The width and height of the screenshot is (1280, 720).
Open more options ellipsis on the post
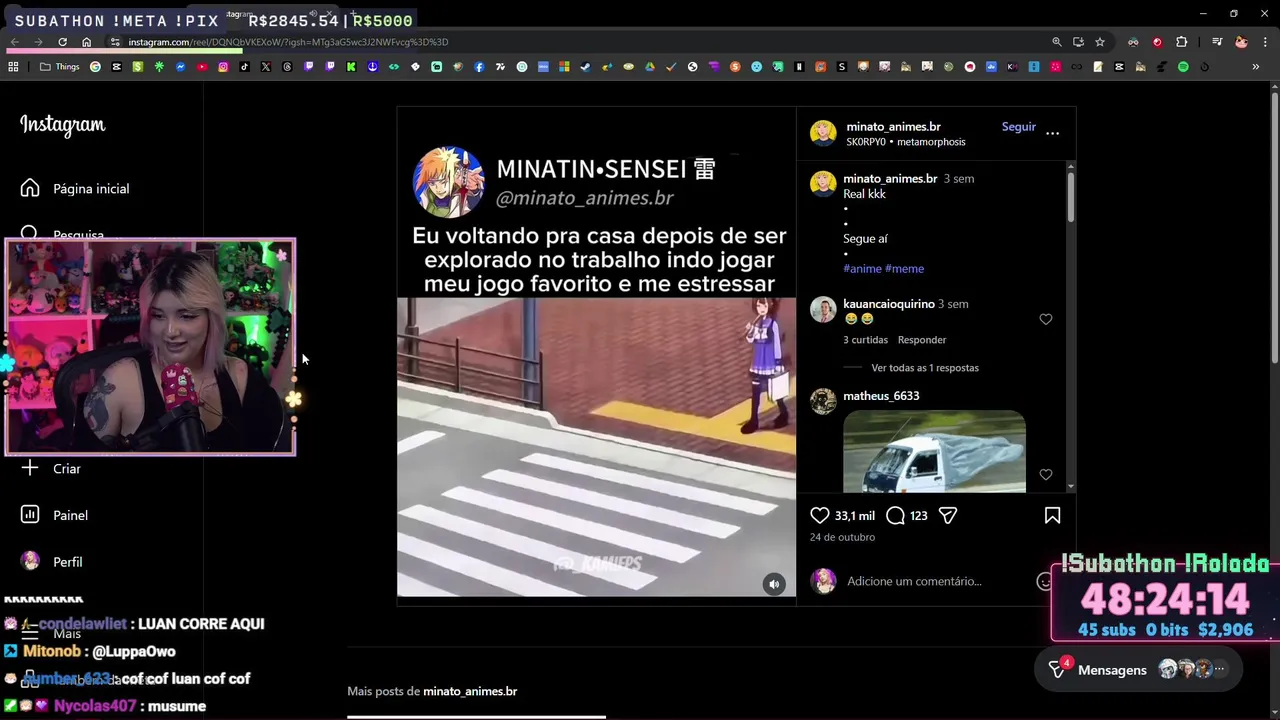click(x=1052, y=133)
